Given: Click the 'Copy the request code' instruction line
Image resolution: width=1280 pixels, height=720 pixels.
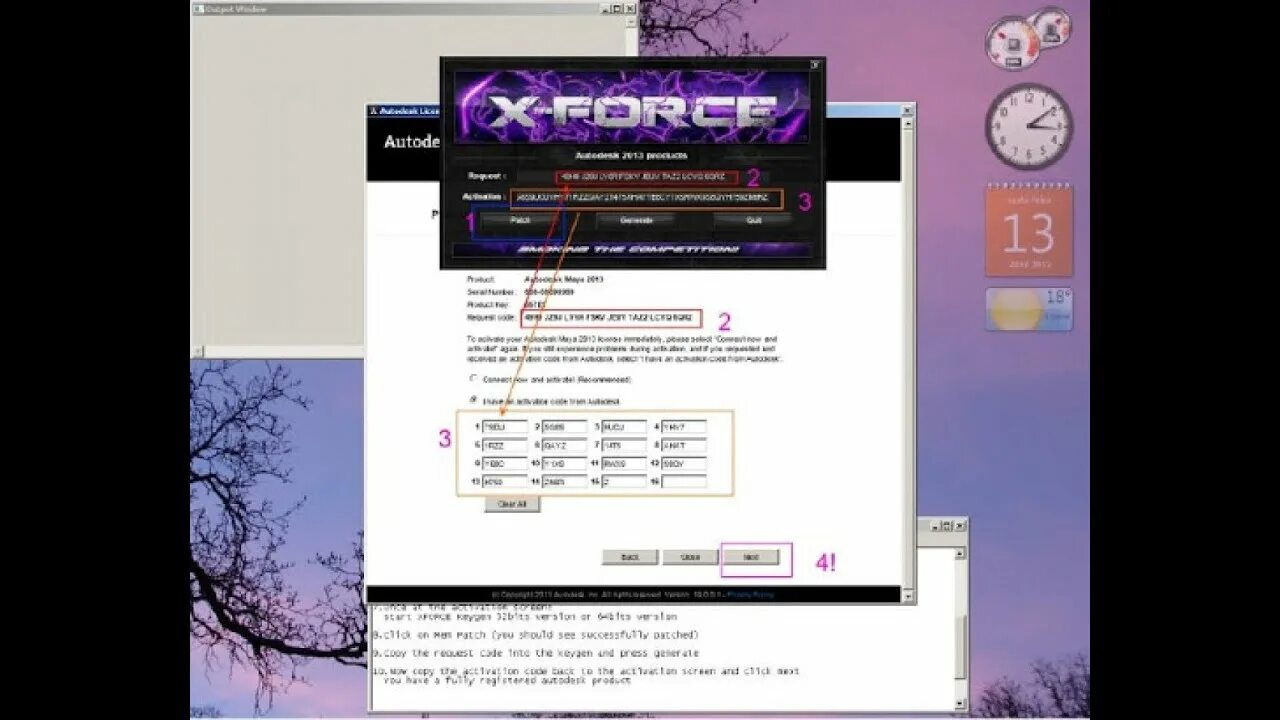Looking at the screenshot, I should (x=535, y=653).
